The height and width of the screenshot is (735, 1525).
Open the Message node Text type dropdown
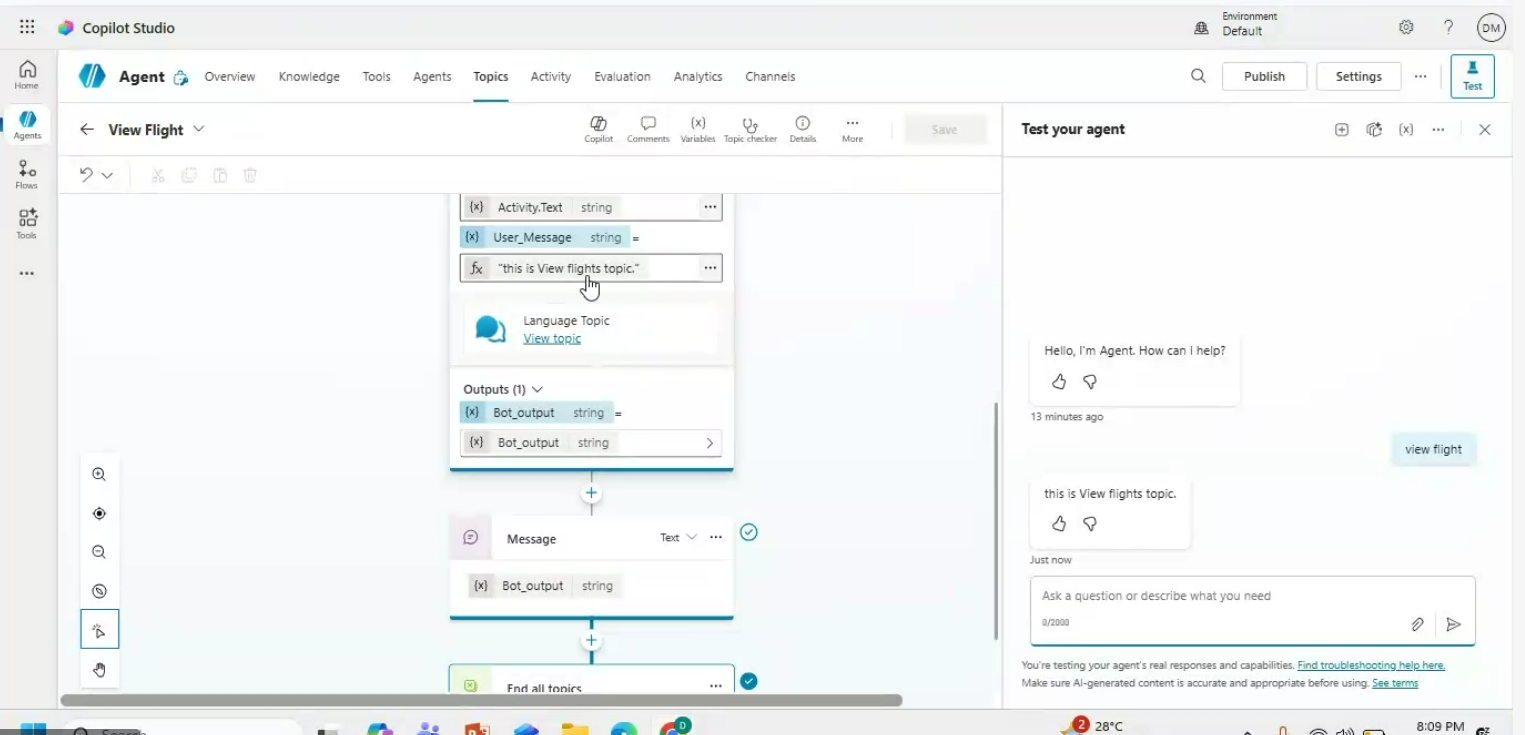678,538
